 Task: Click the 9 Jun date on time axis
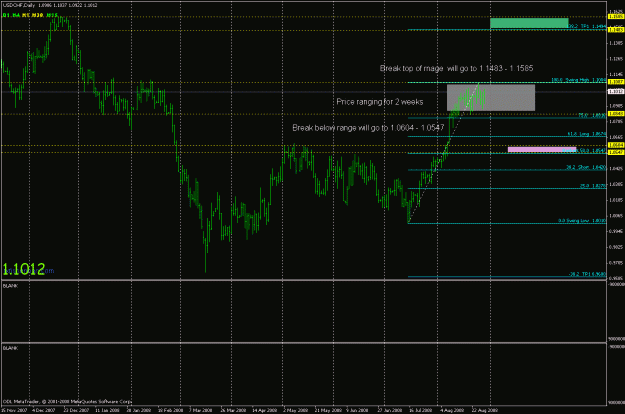(358, 410)
